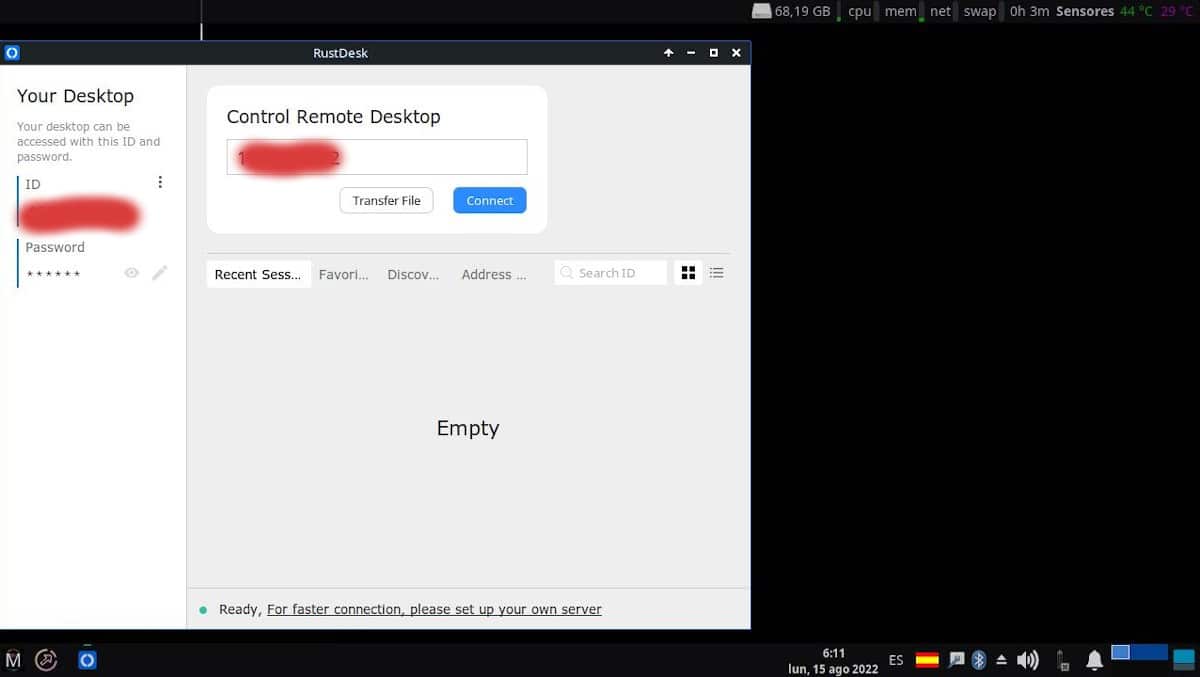The height and width of the screenshot is (677, 1200).
Task: Click the USB device tray icon
Action: 1062,660
